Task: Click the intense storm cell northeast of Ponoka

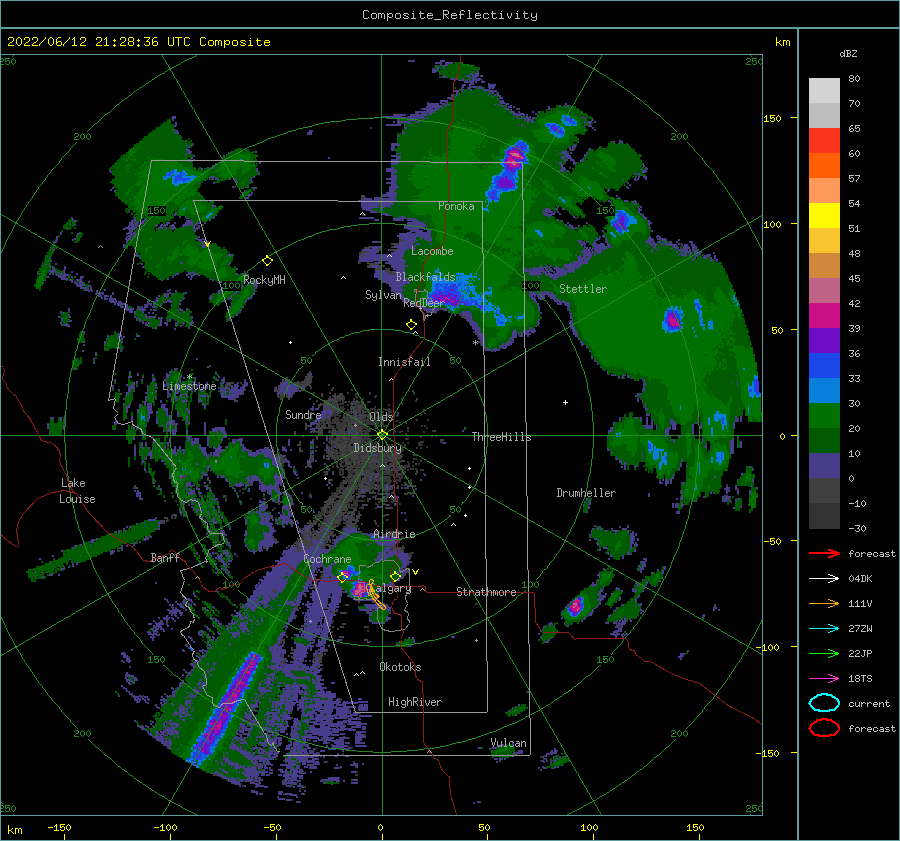Action: pos(514,156)
